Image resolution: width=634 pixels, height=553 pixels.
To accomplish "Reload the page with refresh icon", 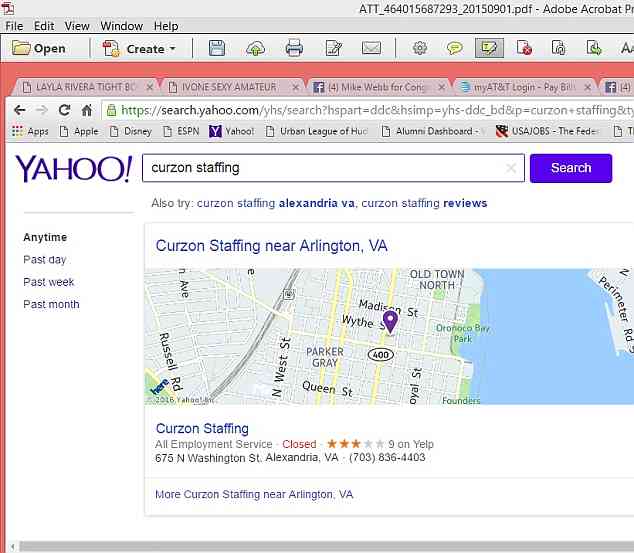I will 64,110.
